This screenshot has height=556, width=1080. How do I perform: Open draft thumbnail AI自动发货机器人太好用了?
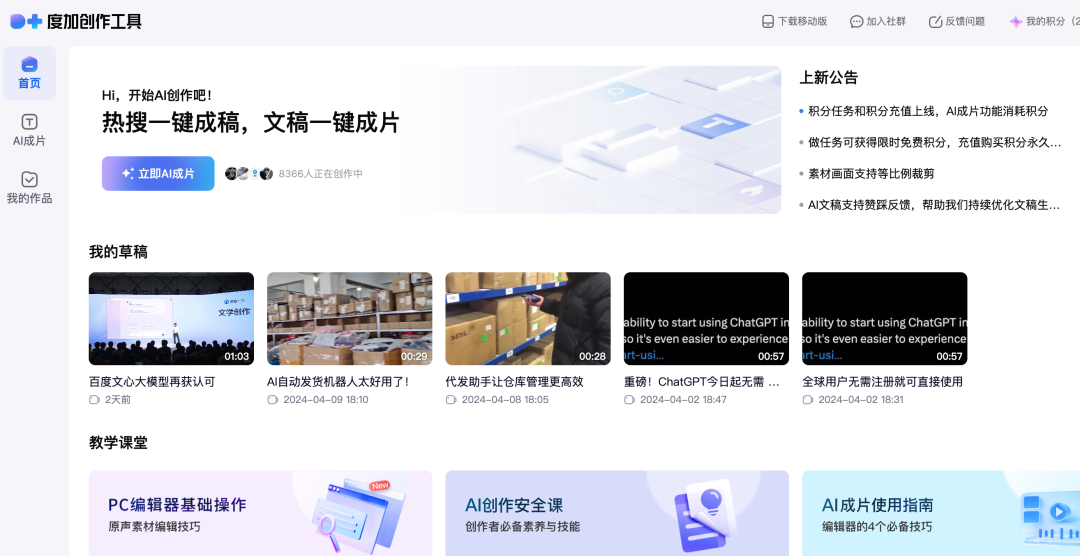tap(350, 318)
